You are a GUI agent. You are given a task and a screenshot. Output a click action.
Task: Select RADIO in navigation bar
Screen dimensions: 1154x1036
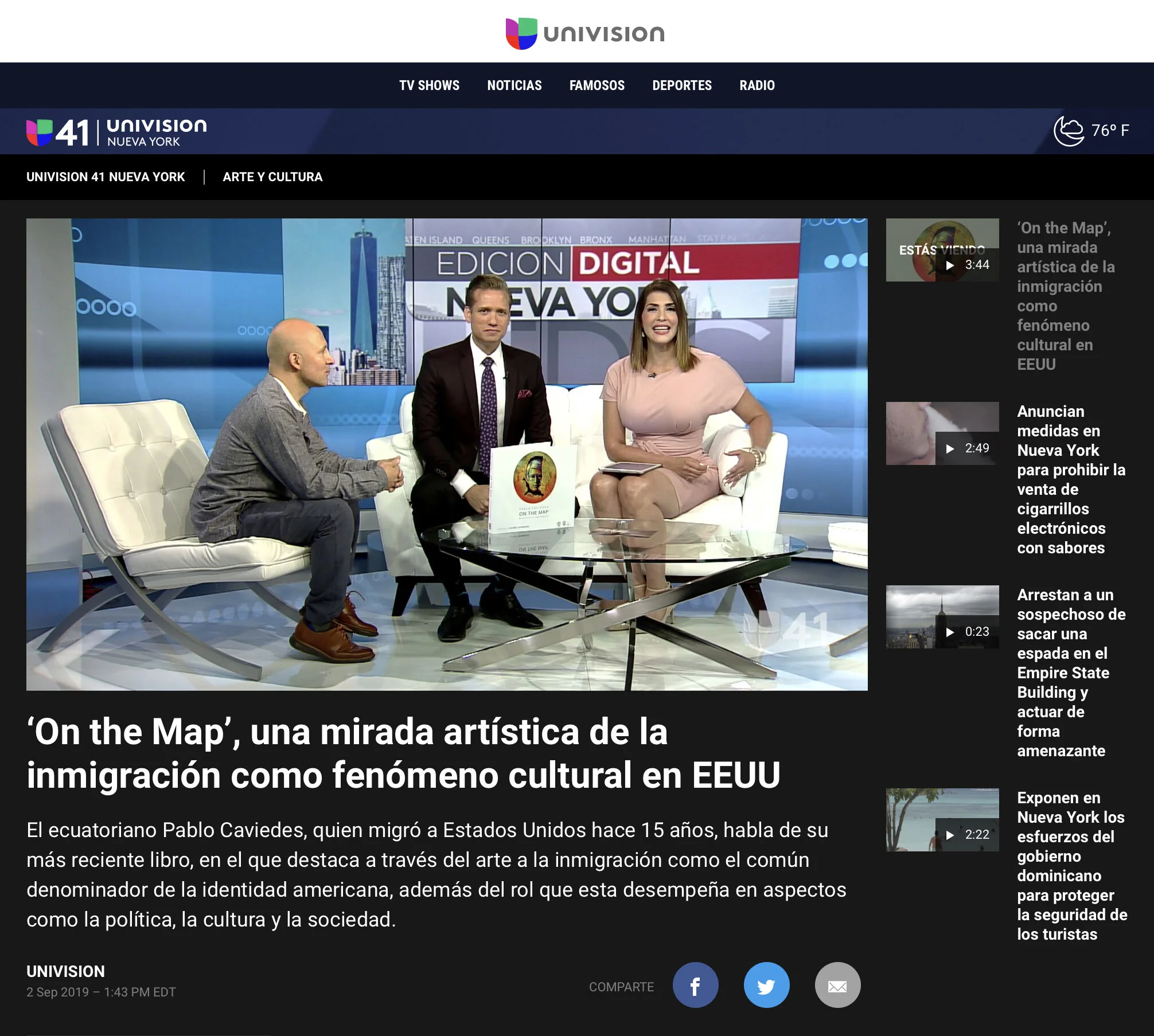[757, 85]
